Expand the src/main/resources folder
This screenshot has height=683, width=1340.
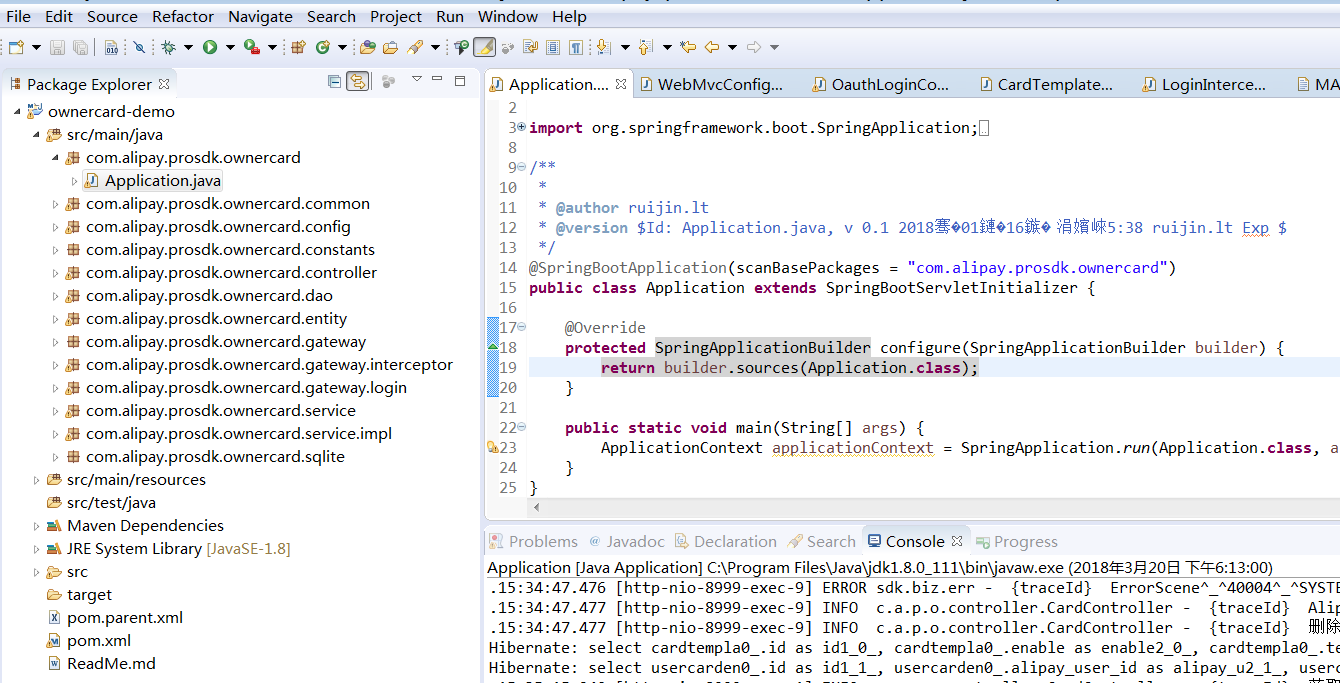pos(37,480)
